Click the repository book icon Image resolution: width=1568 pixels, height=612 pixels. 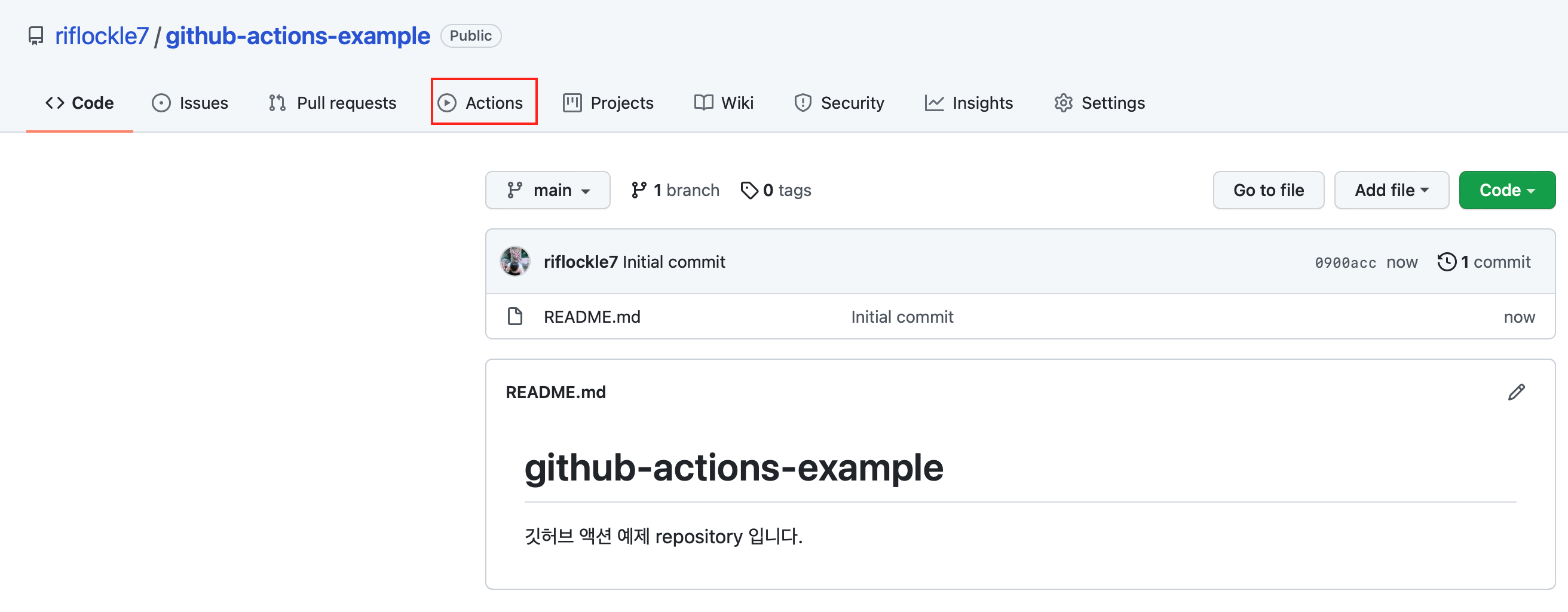pos(36,36)
